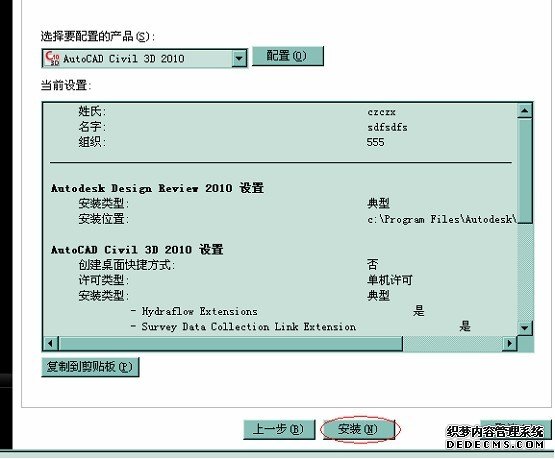
Task: Click the AutoCAD Civil 3D product icon
Action: point(52,58)
